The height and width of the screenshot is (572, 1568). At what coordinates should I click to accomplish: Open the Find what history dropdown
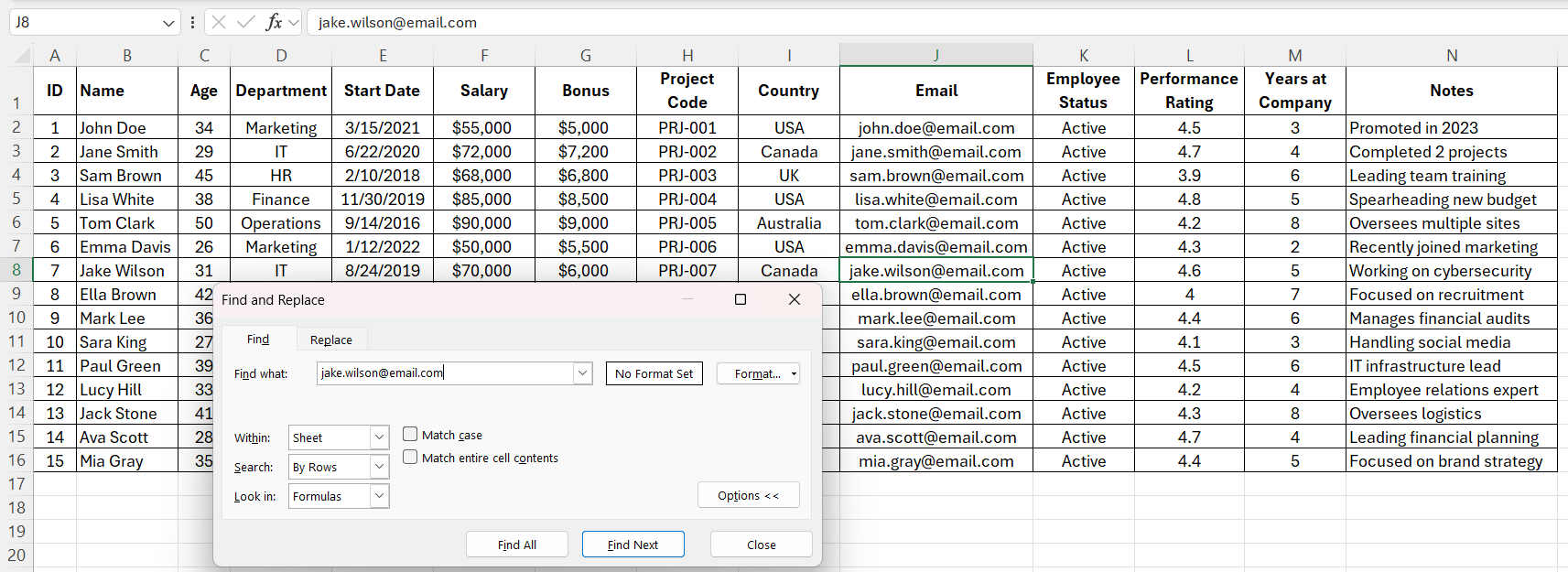click(x=582, y=373)
